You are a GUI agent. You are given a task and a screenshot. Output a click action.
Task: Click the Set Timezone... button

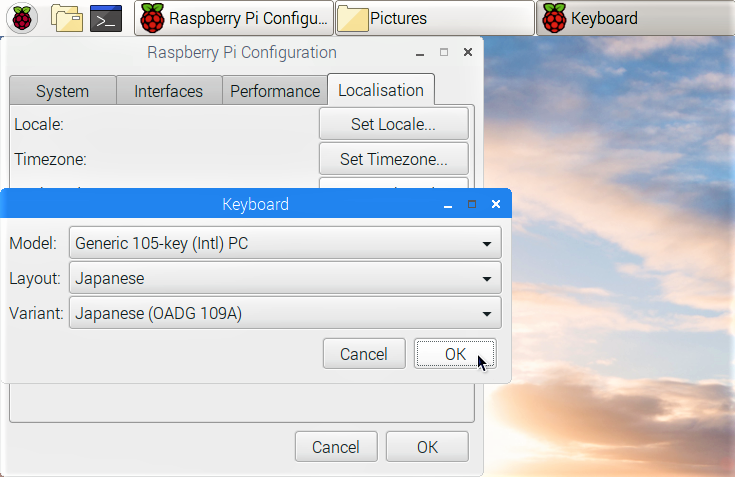[394, 159]
